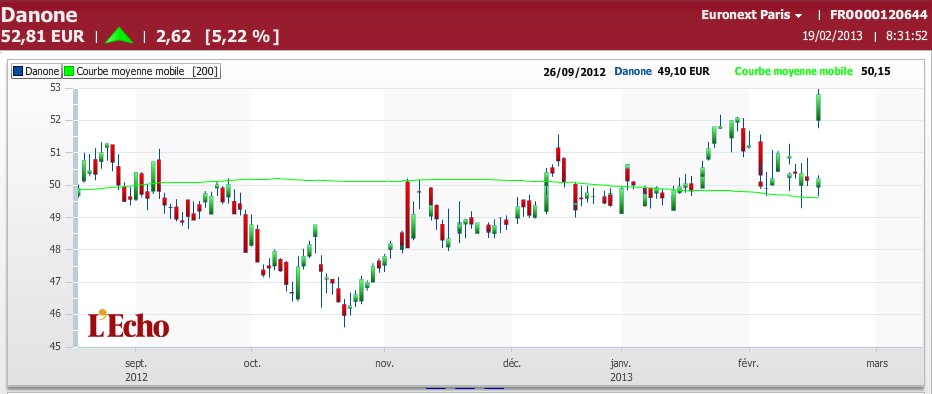932x394 pixels.
Task: Click the latest tall green candle near 52.8
Action: pos(818,108)
